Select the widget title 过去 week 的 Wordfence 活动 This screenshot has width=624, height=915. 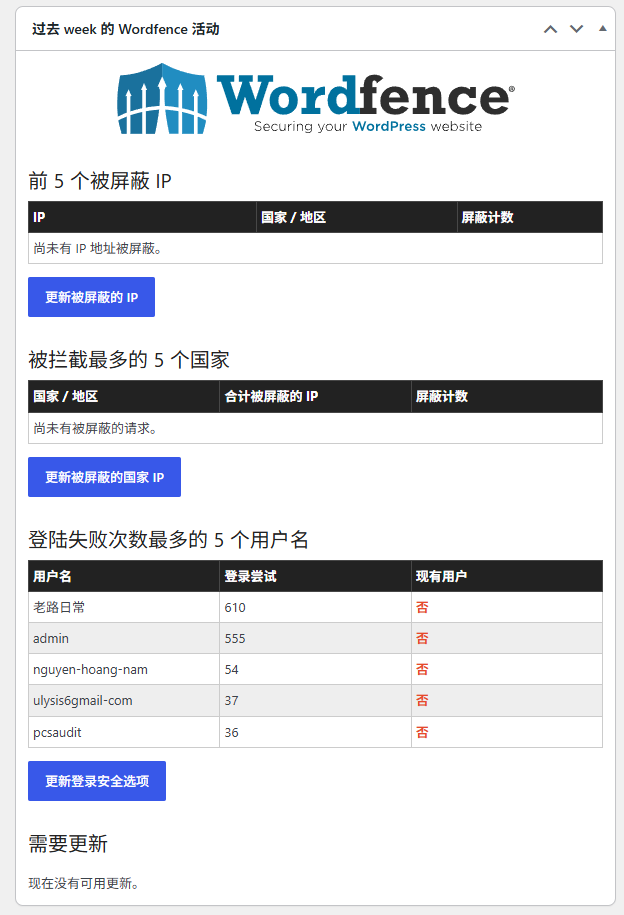point(126,29)
